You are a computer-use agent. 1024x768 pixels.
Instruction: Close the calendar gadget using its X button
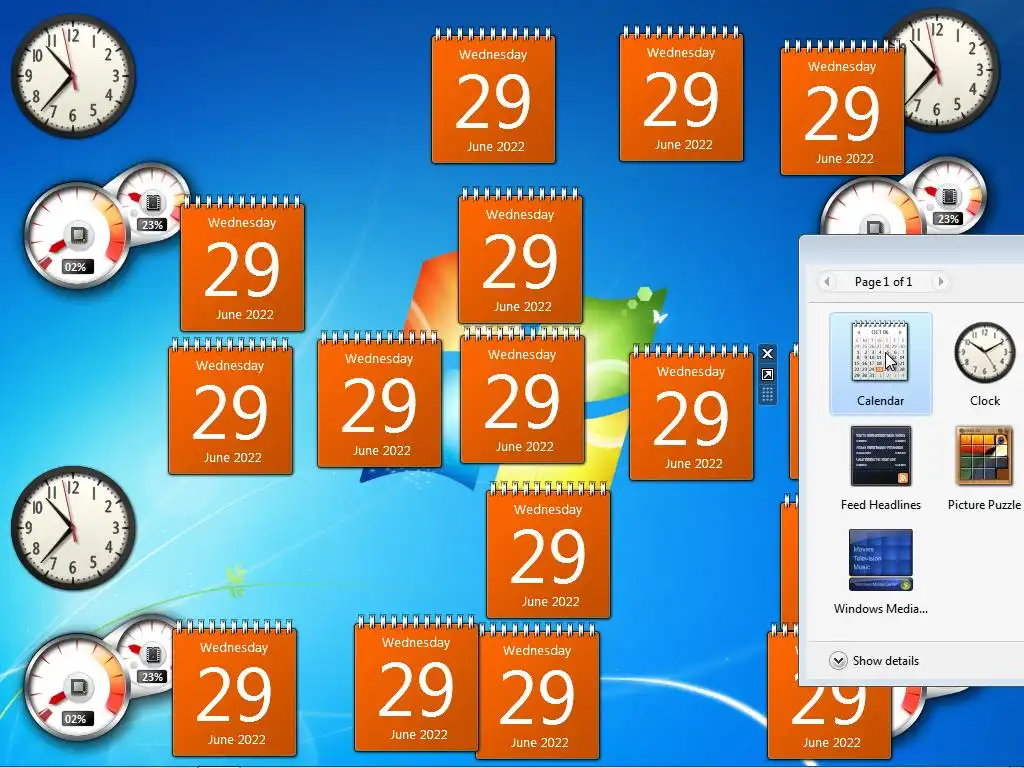tap(767, 354)
